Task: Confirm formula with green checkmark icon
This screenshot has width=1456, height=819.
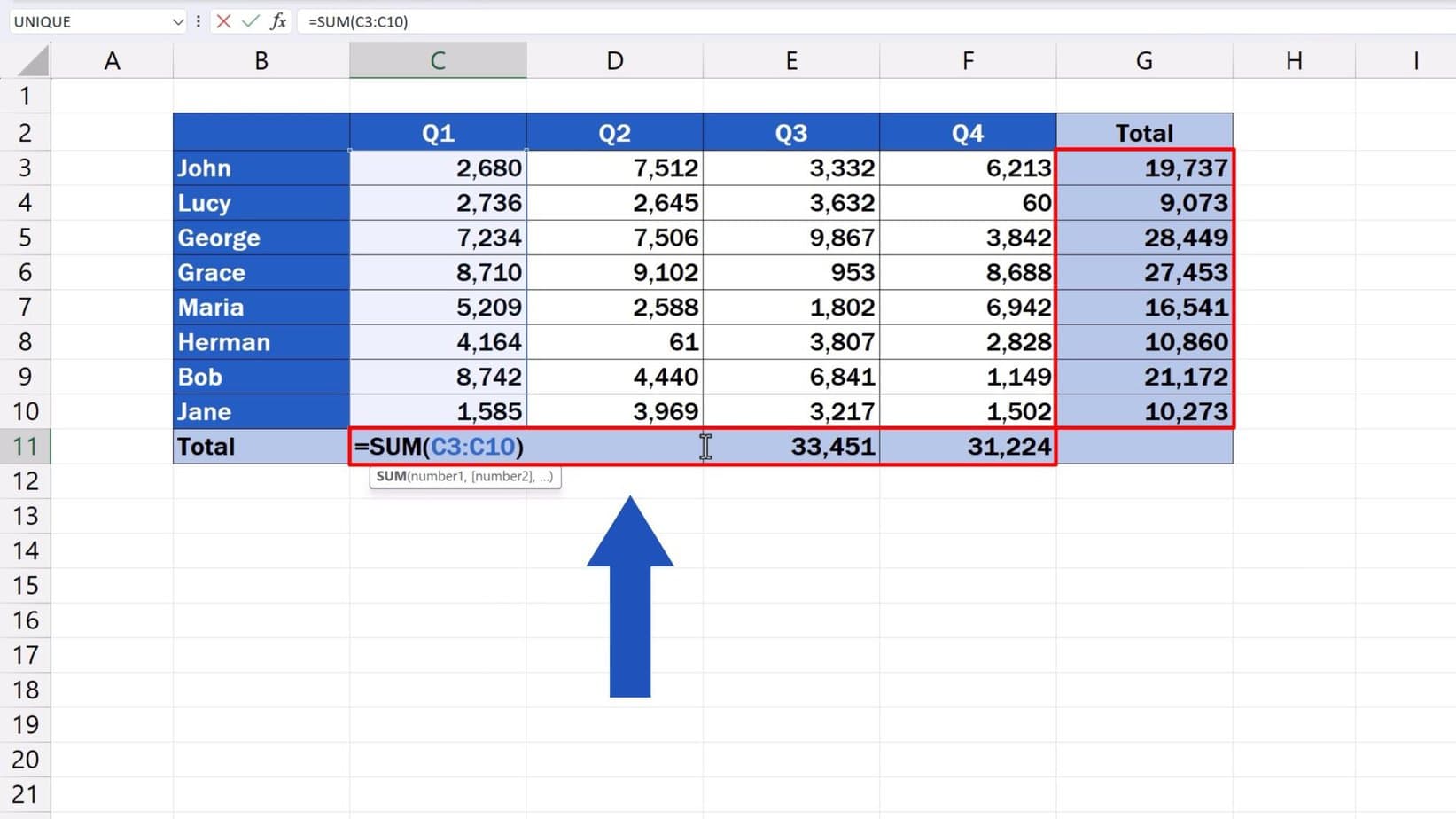Action: coord(251,21)
